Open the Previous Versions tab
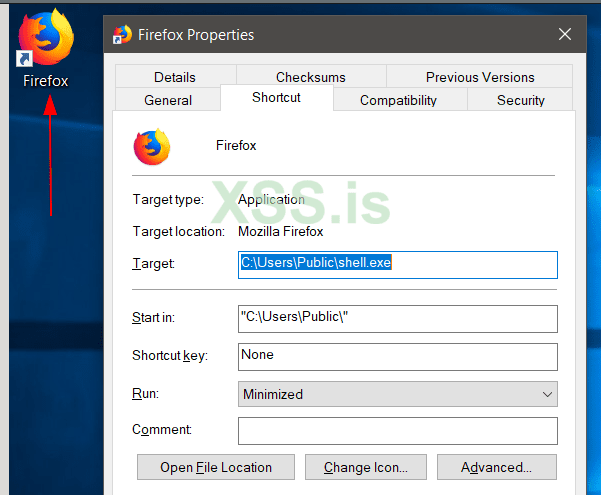The width and height of the screenshot is (601, 495). click(x=479, y=77)
